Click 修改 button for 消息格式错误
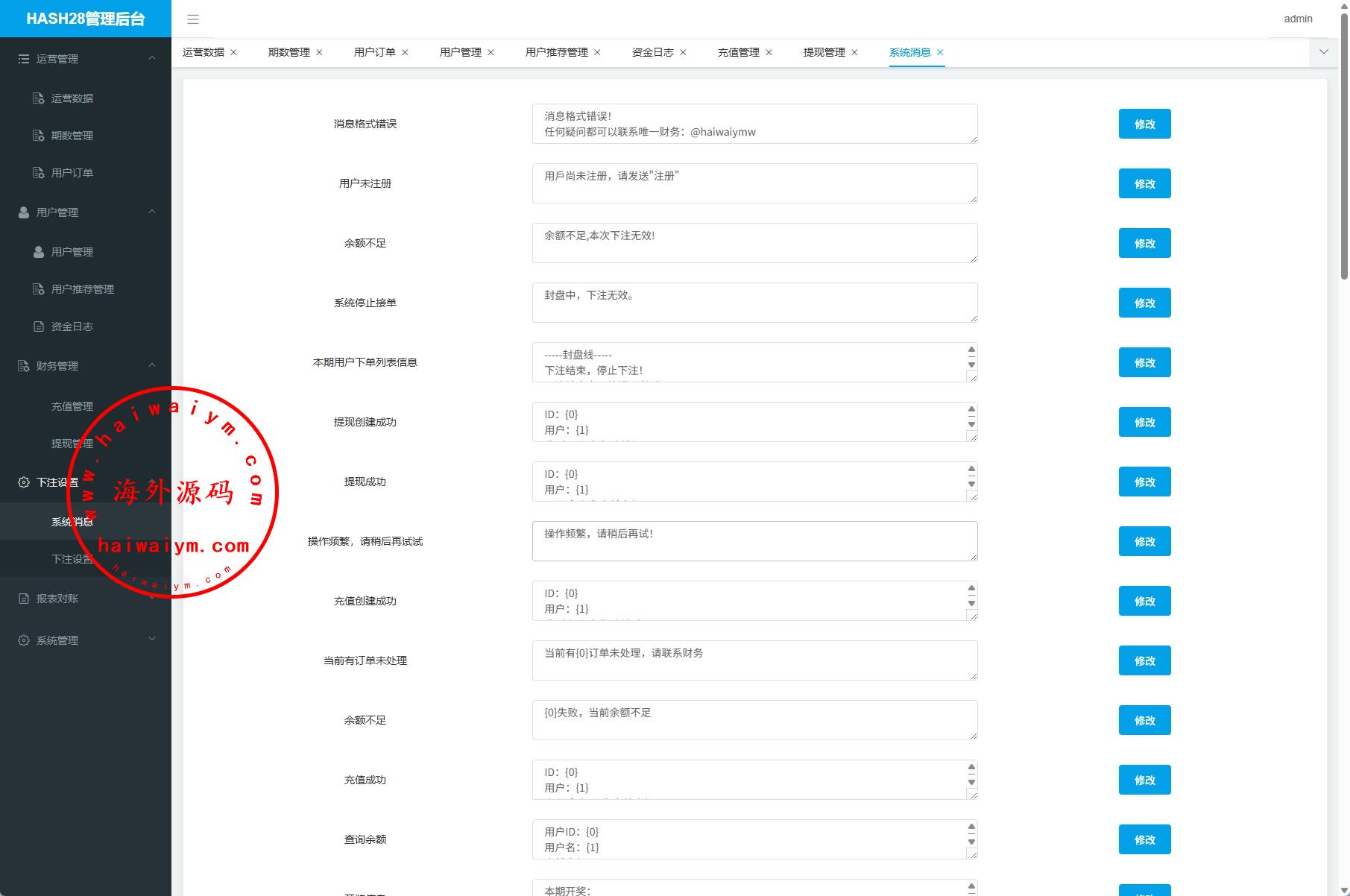Viewport: 1350px width, 896px height. [x=1144, y=124]
